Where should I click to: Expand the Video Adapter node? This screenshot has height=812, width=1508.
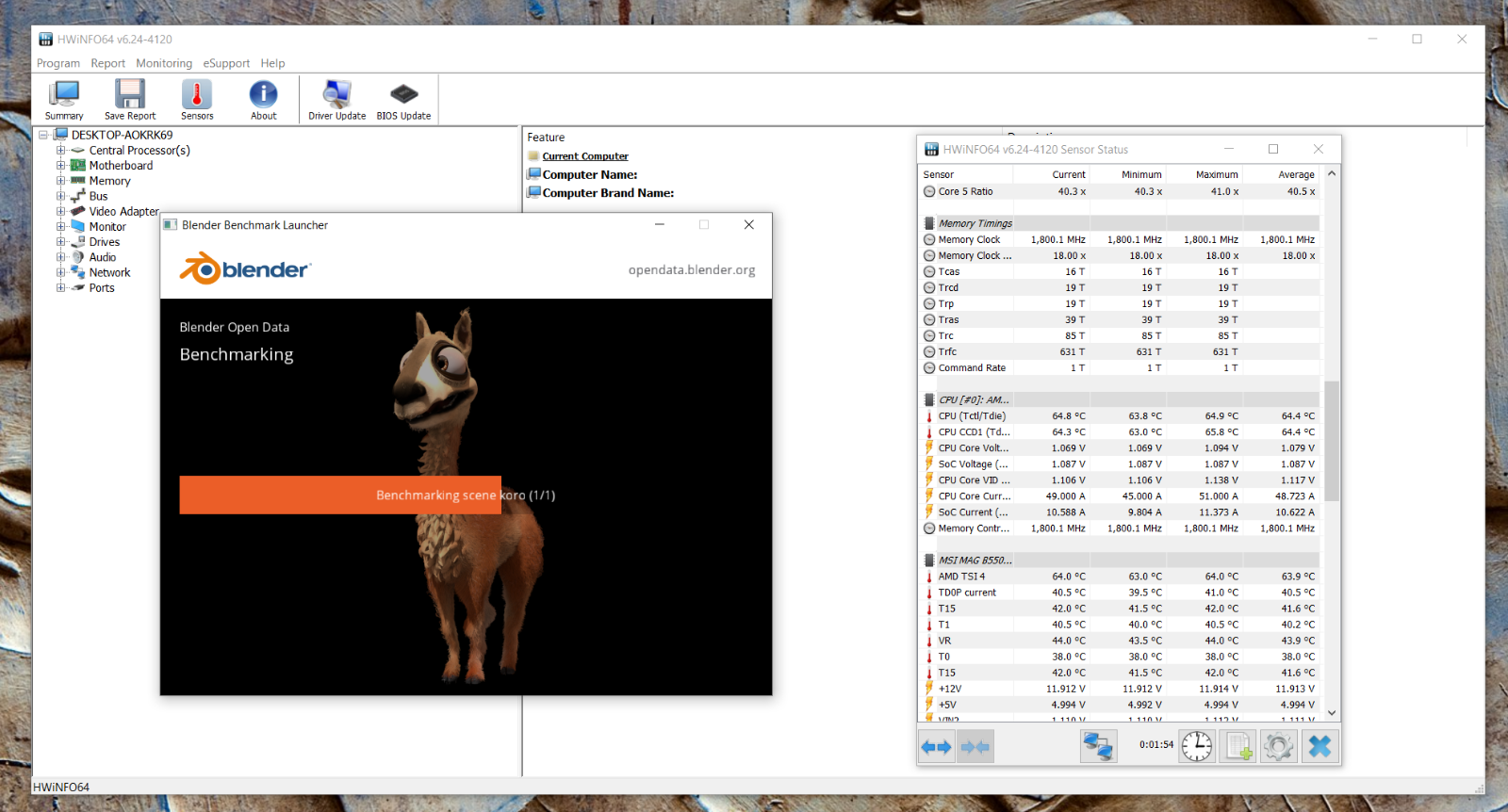tap(60, 211)
